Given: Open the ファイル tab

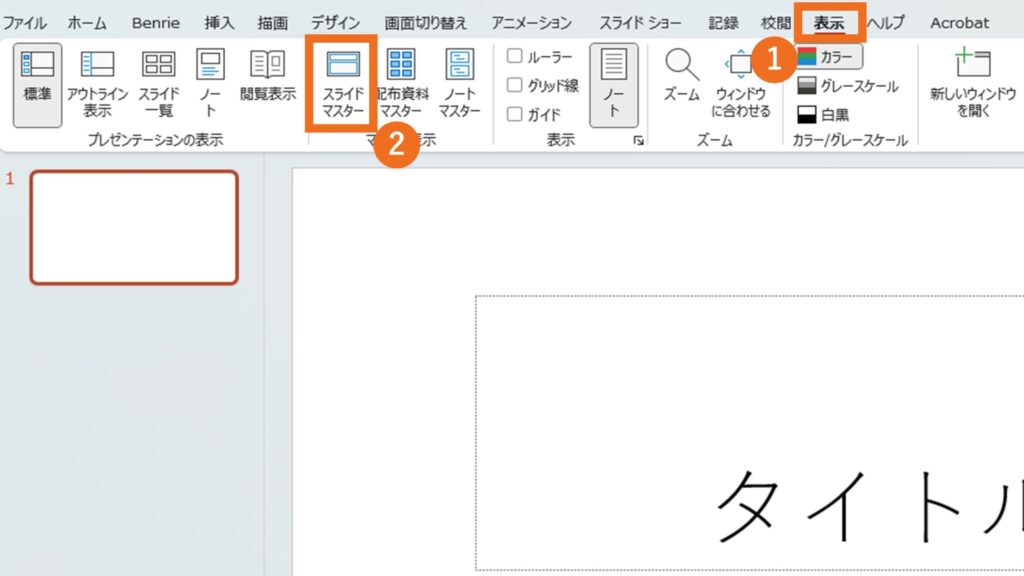Looking at the screenshot, I should coord(25,23).
